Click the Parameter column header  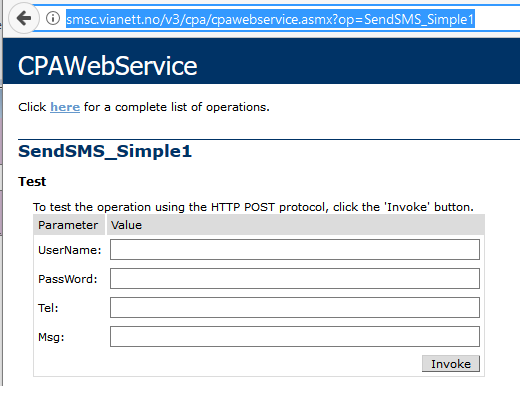(x=68, y=225)
